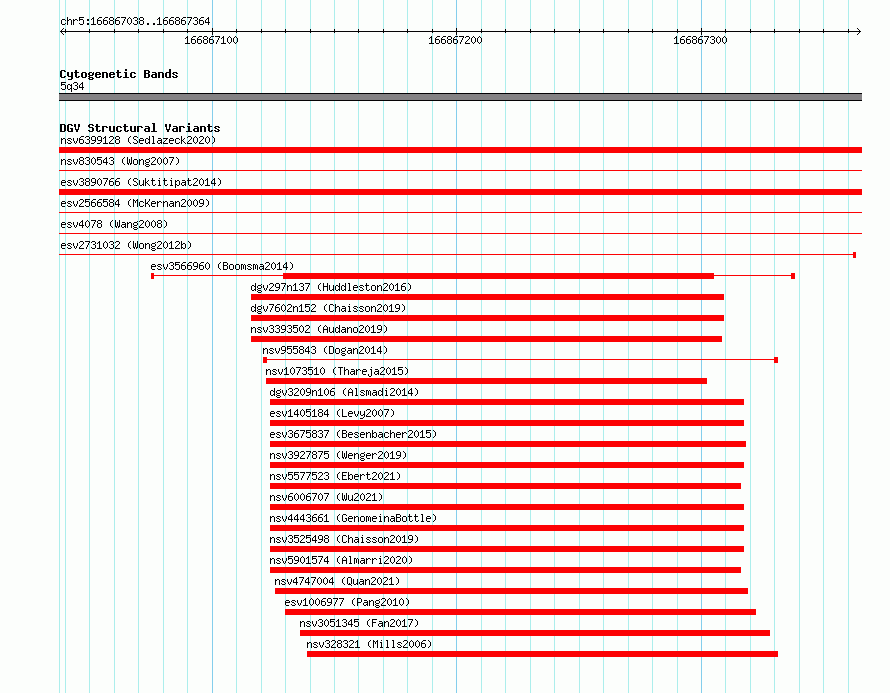Click the left arrow of the coordinate ruler
The width and height of the screenshot is (890, 693).
63,31
